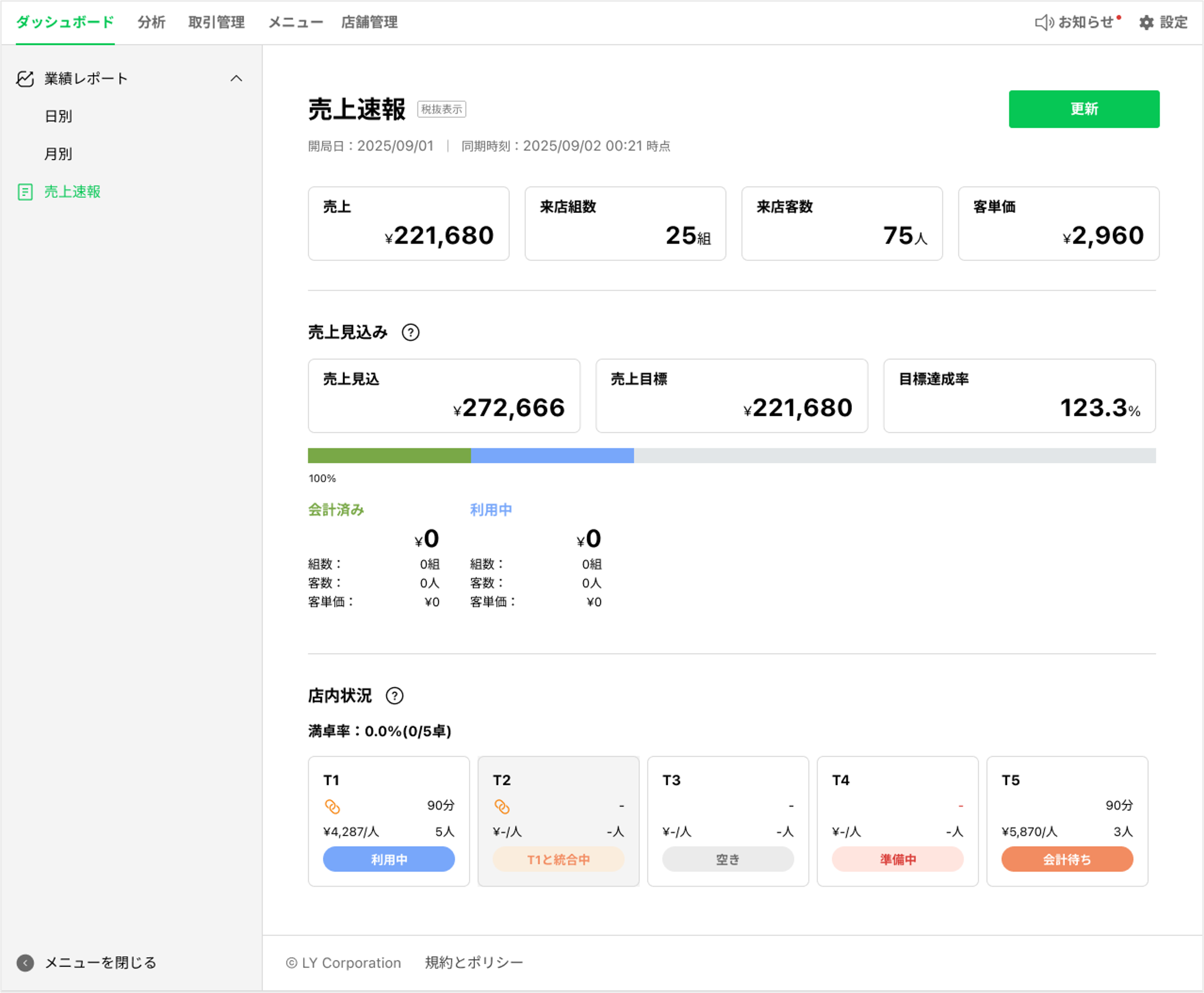Select the T3 table card title
1204x993 pixels.
point(671,780)
